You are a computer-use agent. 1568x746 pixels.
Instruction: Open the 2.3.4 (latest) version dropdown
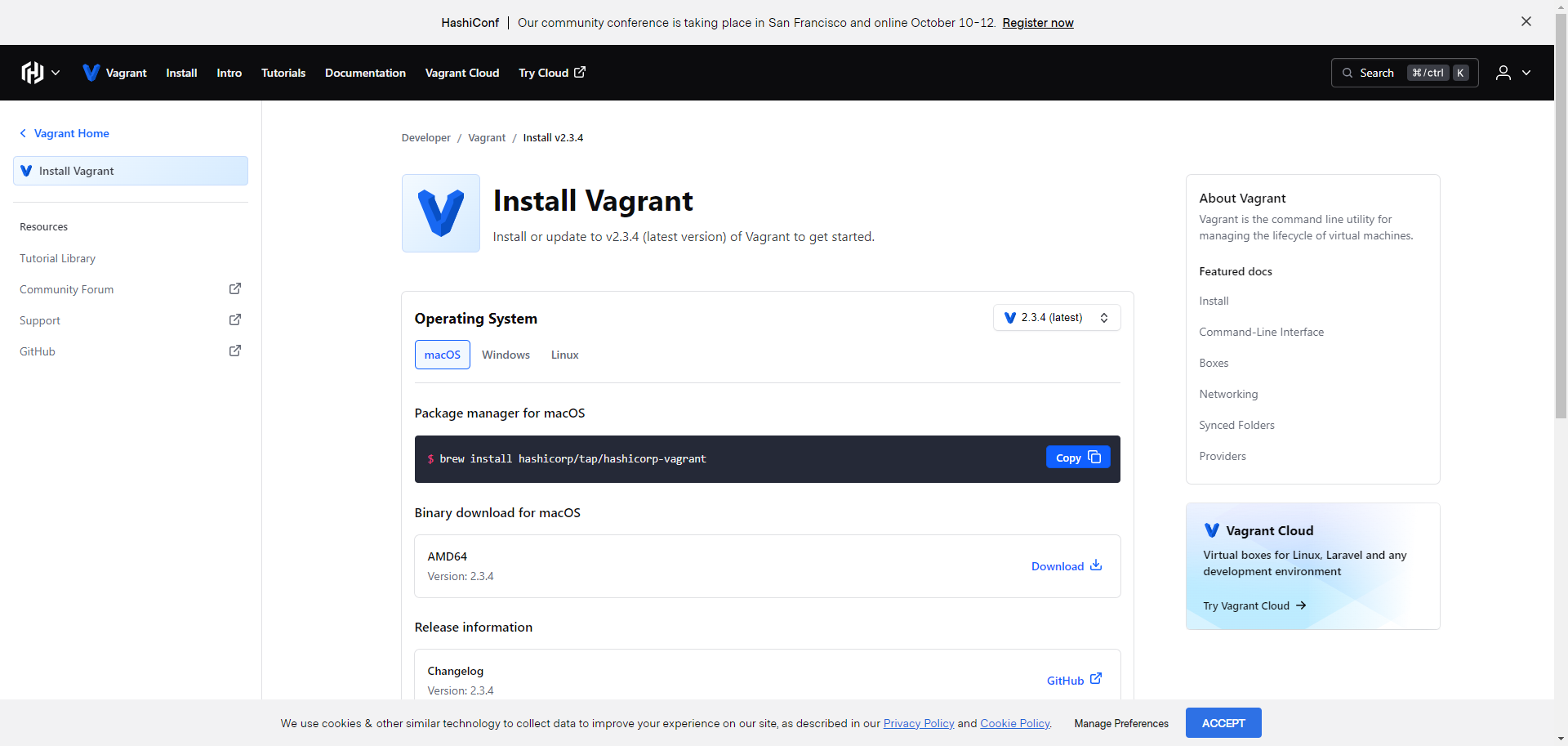(1057, 318)
